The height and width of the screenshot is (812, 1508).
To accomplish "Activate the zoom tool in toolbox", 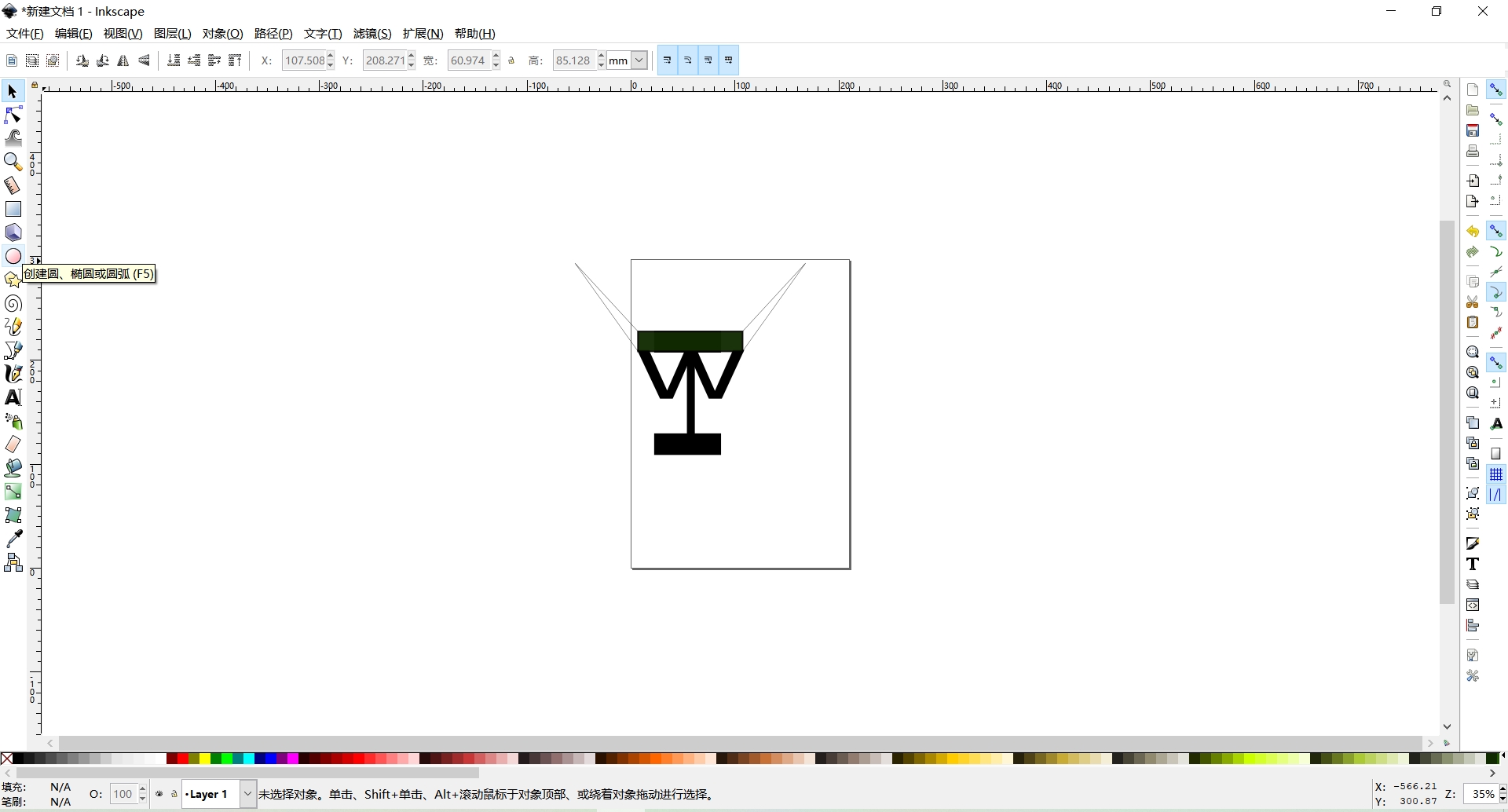I will click(13, 162).
